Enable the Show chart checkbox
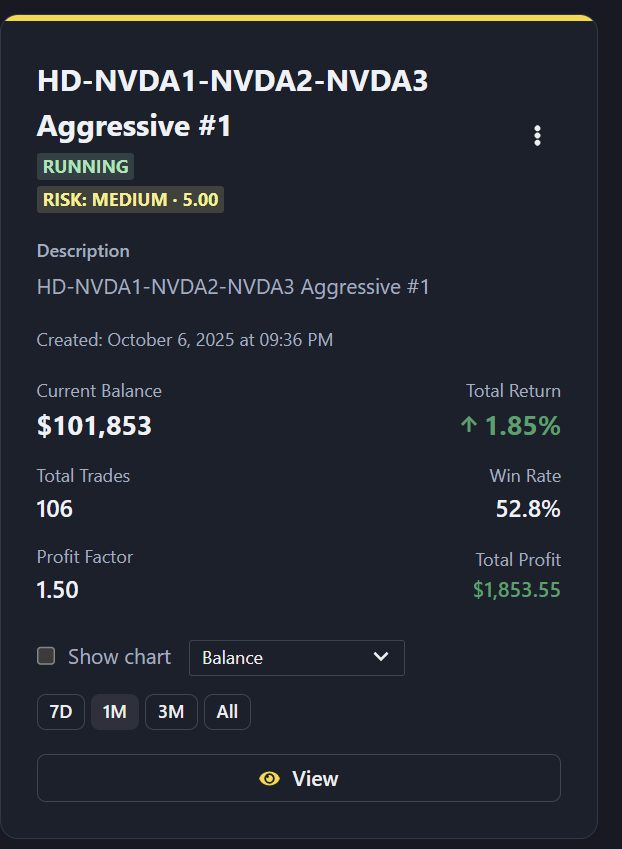 (x=46, y=656)
